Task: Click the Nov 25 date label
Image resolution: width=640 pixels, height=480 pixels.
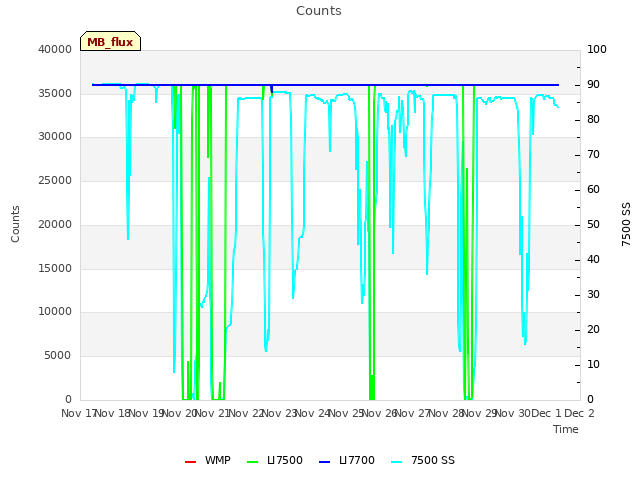Action: [x=346, y=413]
